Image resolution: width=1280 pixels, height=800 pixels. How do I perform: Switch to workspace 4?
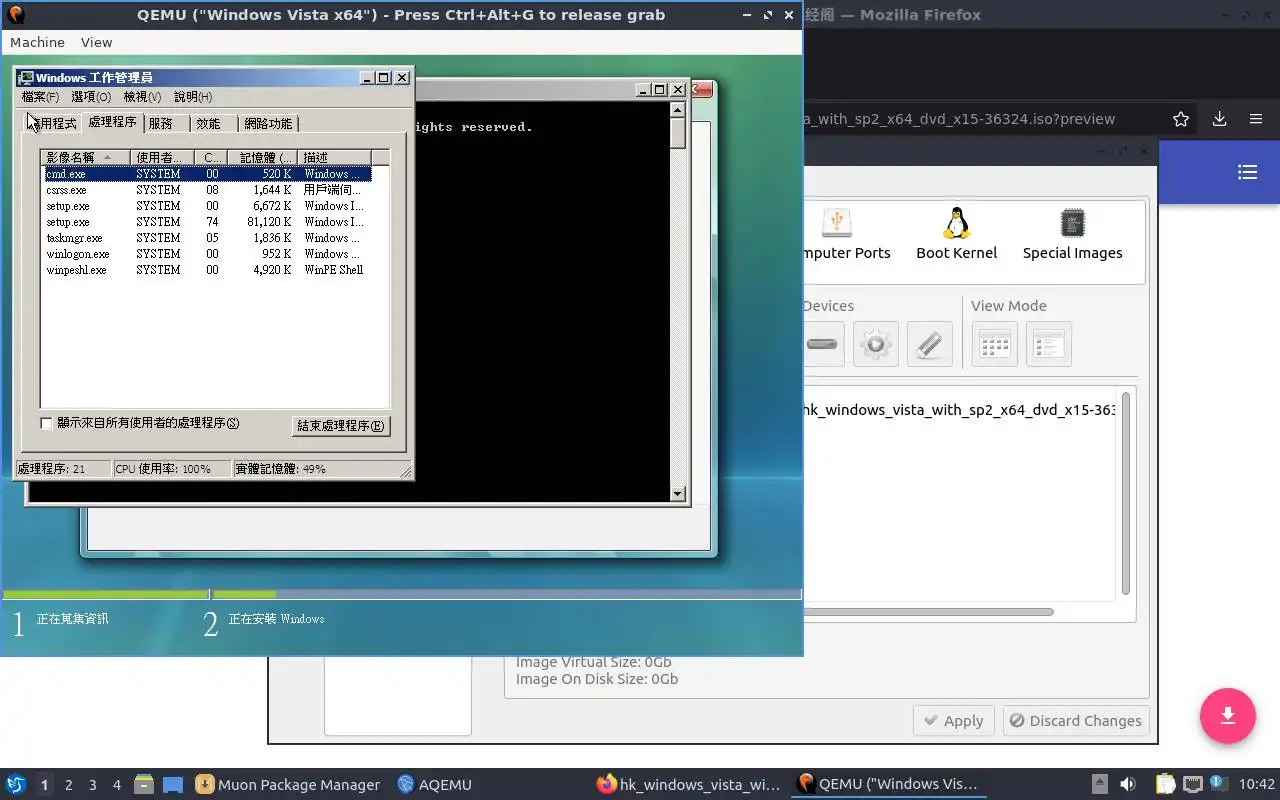[117, 785]
